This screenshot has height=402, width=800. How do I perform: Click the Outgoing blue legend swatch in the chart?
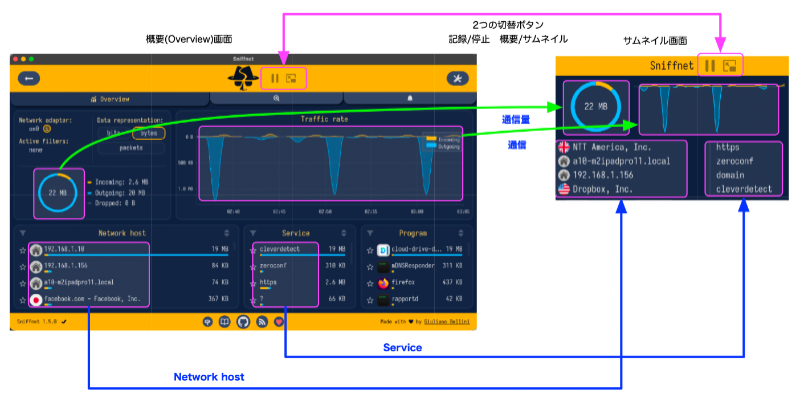[x=431, y=146]
